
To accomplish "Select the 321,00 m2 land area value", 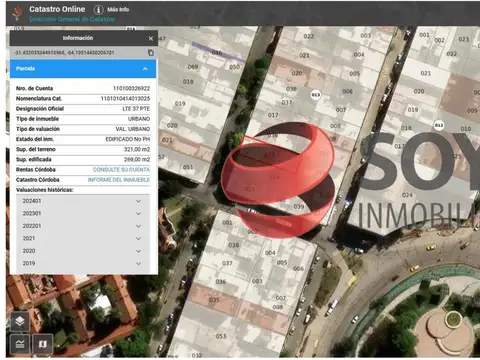I will 137,149.
